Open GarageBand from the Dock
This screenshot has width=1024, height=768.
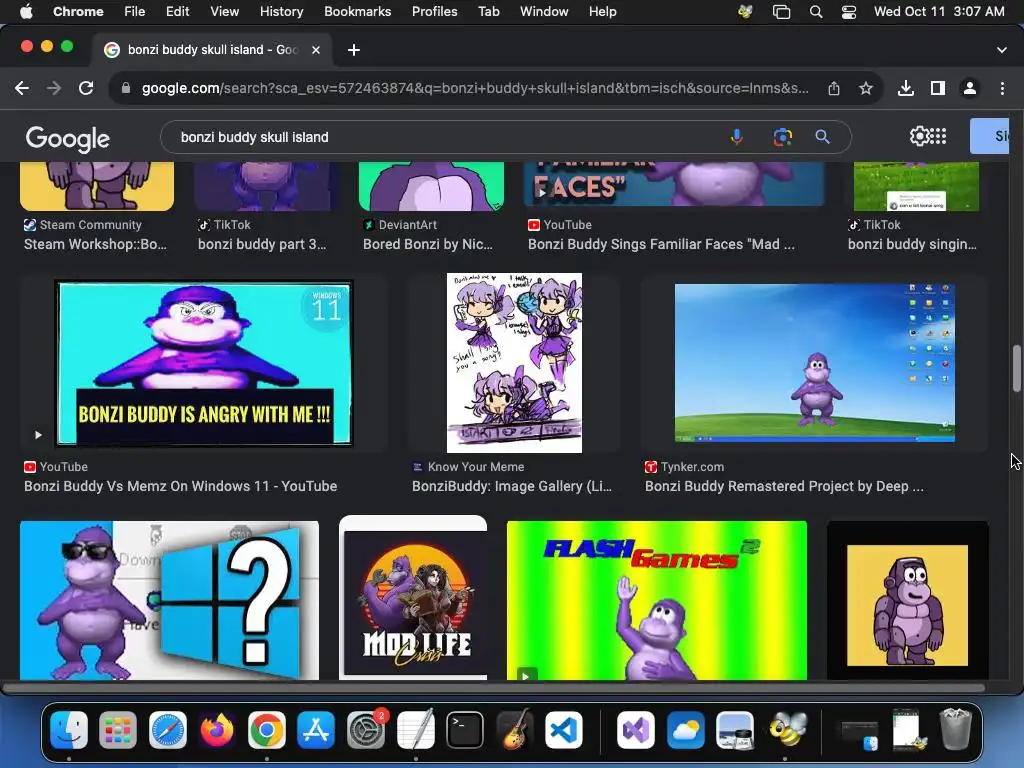coord(515,729)
